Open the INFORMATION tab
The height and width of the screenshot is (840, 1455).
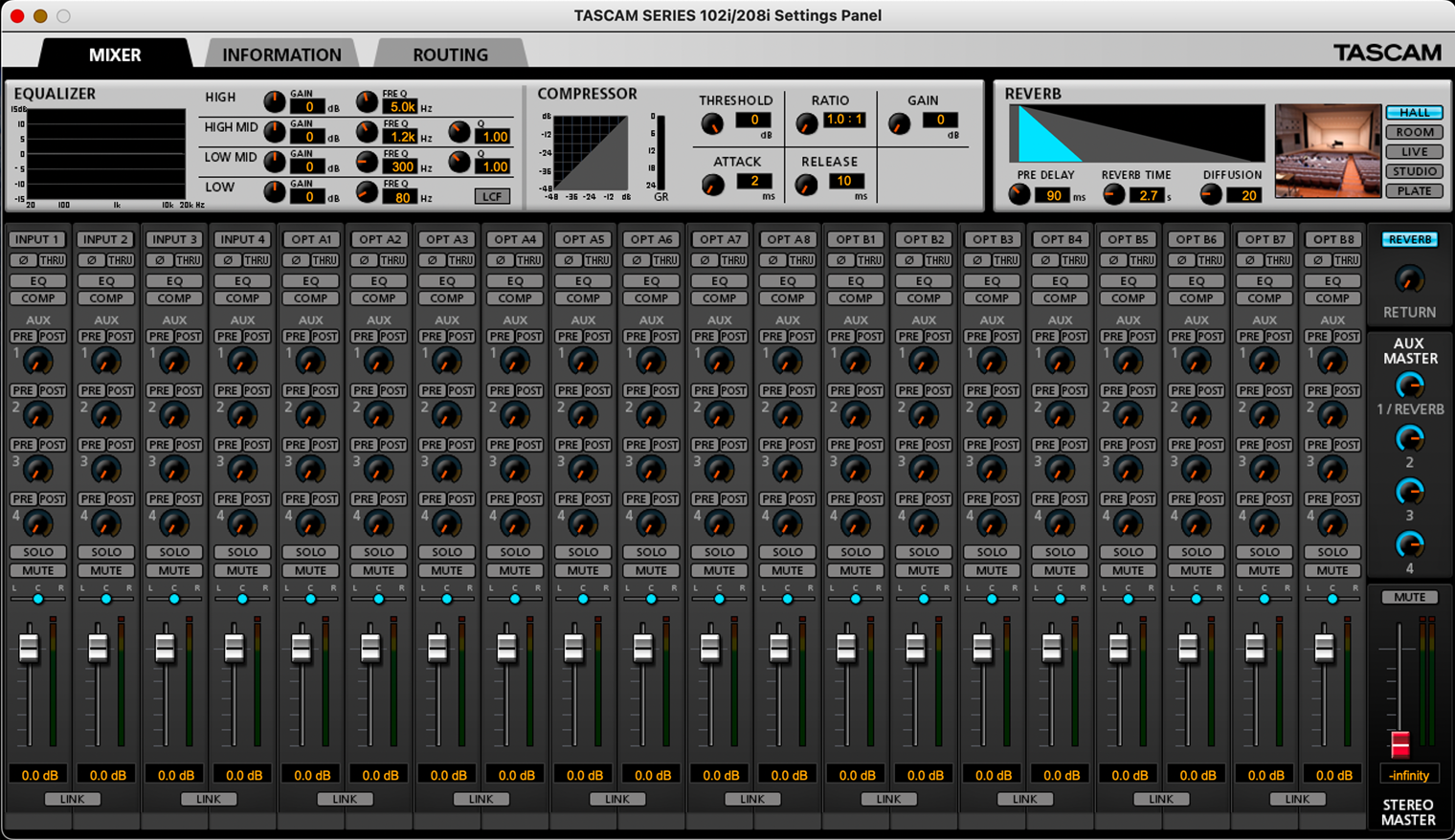281,55
